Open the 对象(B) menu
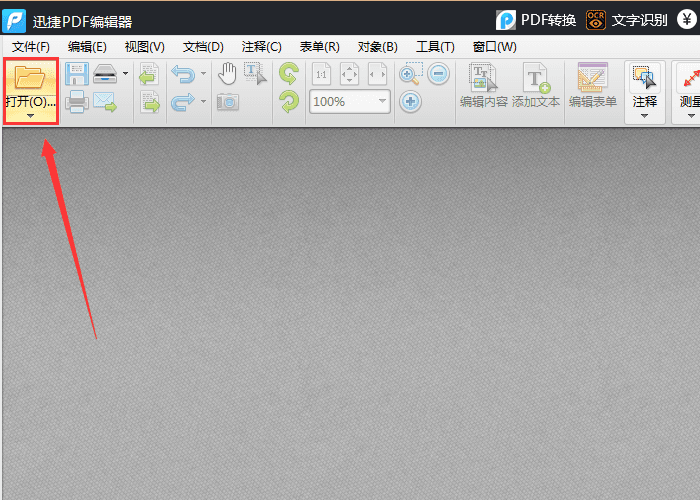The height and width of the screenshot is (500, 700). (x=378, y=47)
